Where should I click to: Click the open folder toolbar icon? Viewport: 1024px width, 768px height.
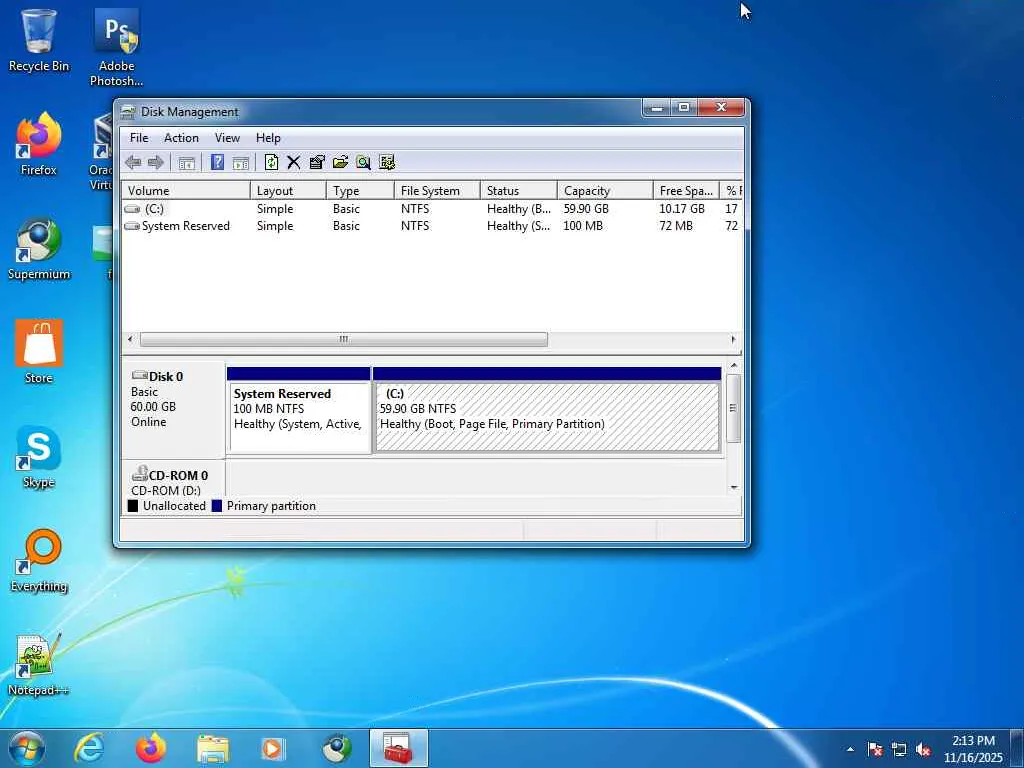(340, 162)
